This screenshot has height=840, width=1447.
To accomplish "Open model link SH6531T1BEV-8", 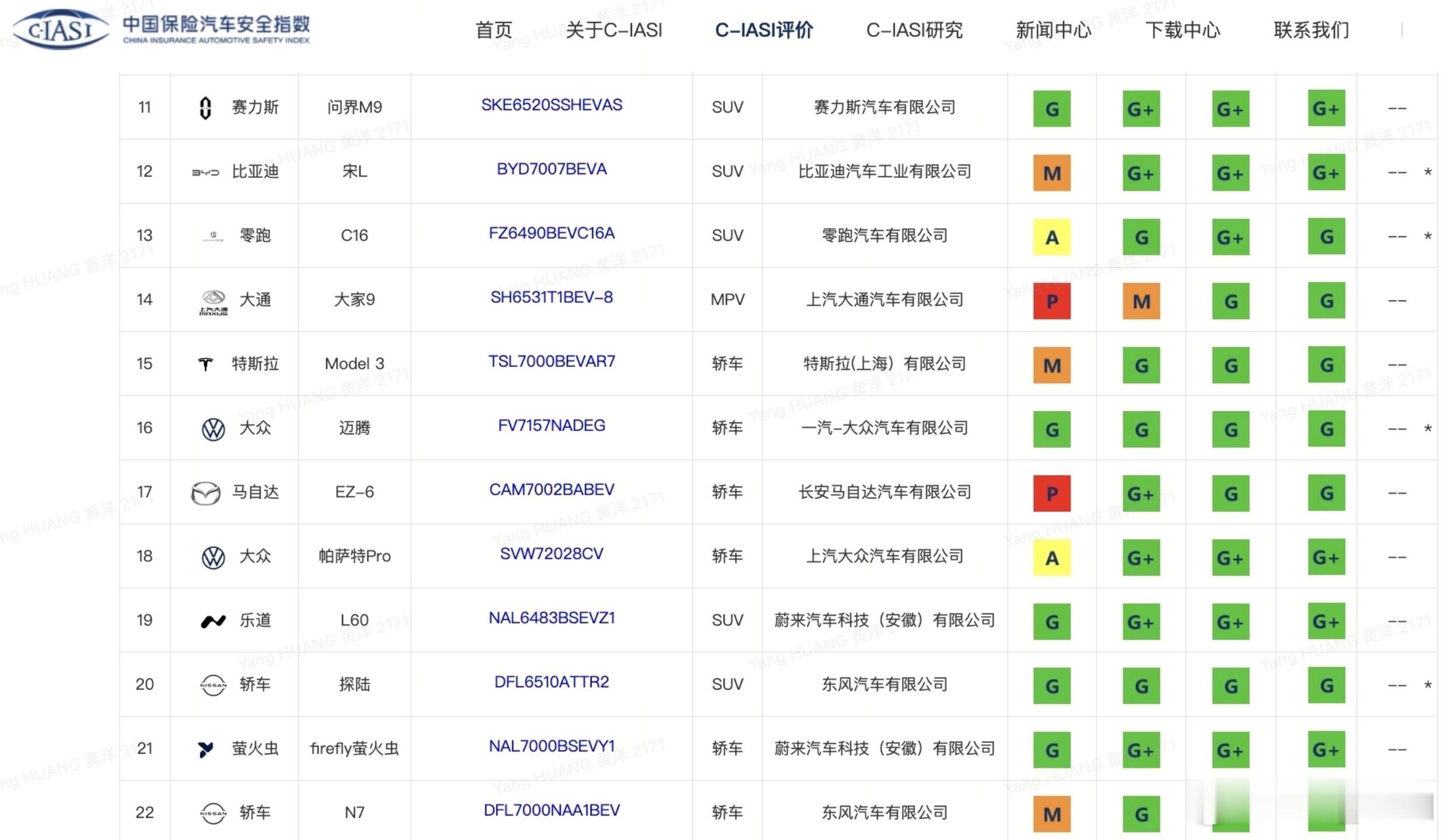I will (551, 297).
